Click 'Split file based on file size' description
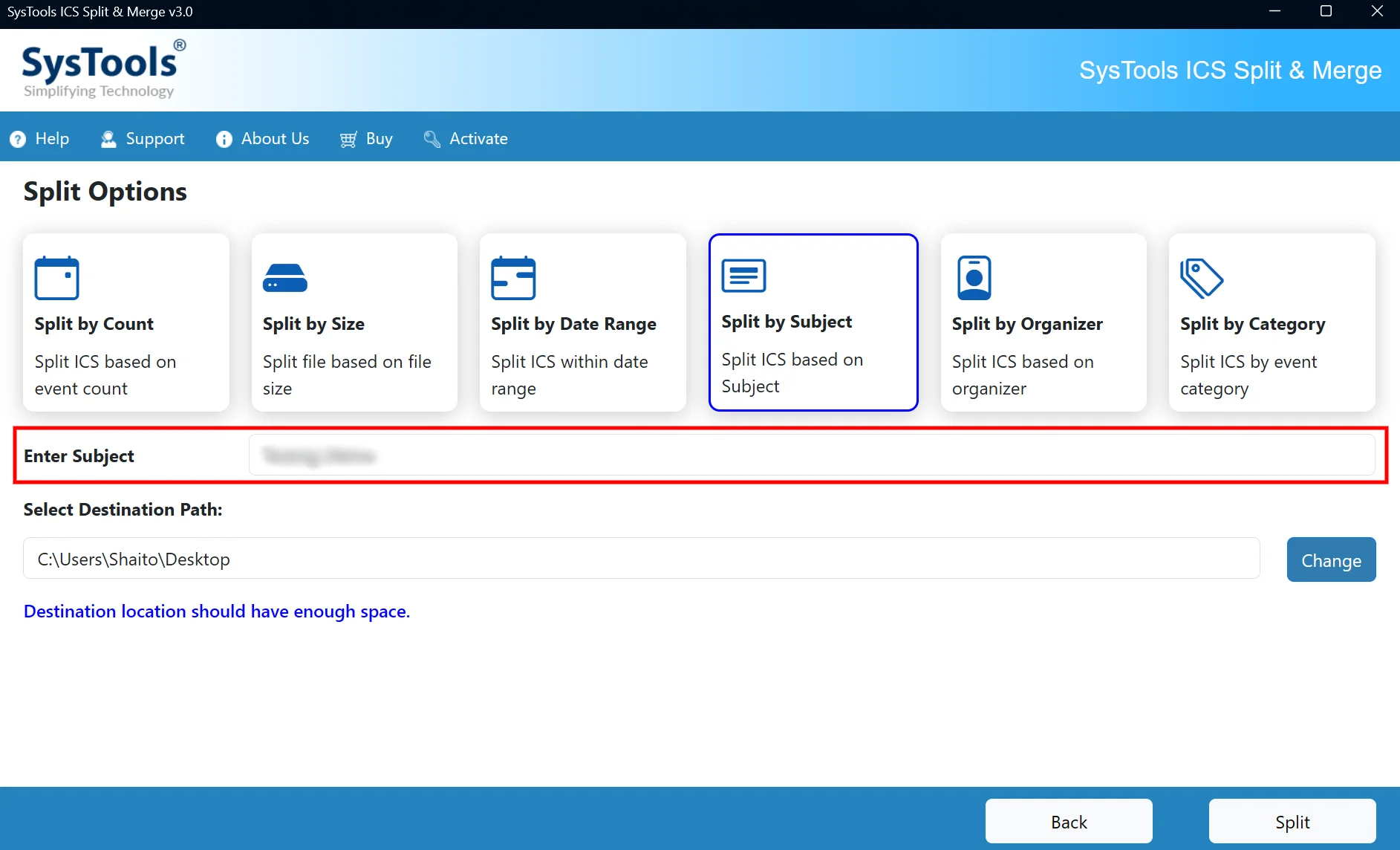The width and height of the screenshot is (1400, 850). pyautogui.click(x=347, y=375)
